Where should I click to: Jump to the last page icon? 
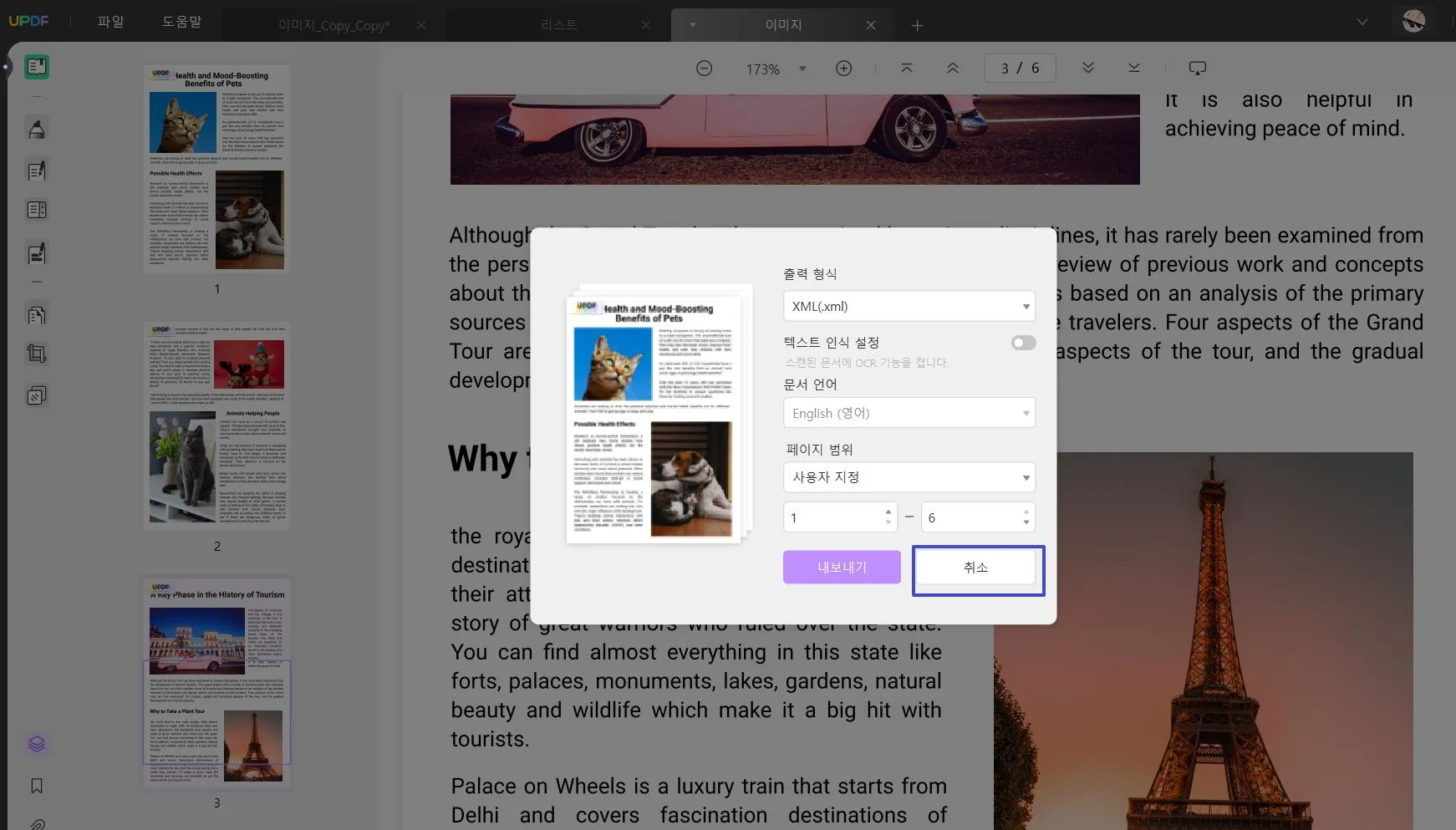coord(1134,68)
